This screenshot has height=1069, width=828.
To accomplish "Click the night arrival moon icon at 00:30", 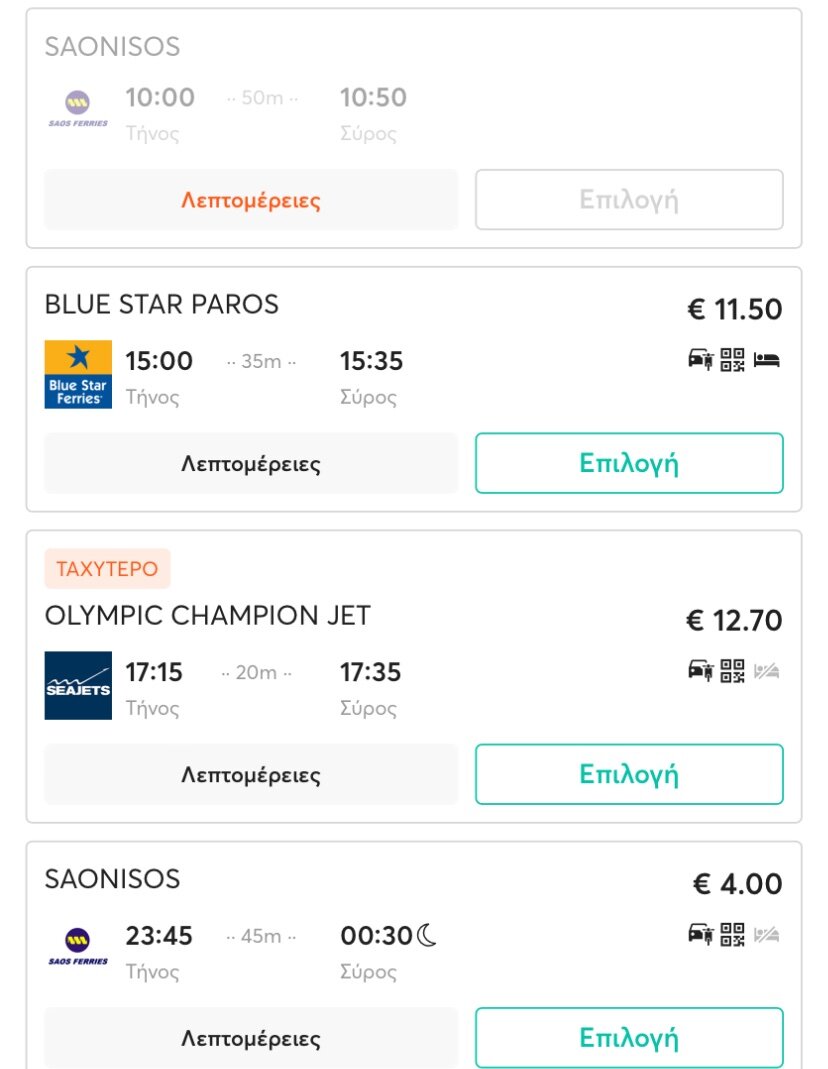I will click(x=427, y=936).
